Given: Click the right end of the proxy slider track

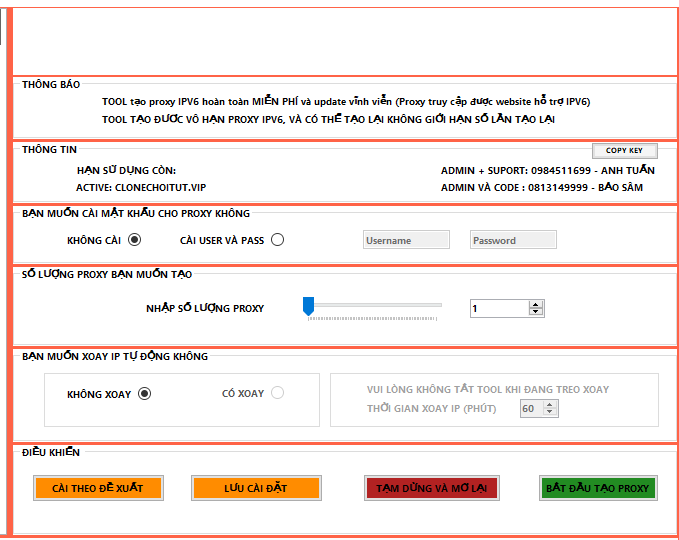Looking at the screenshot, I should [x=439, y=305].
